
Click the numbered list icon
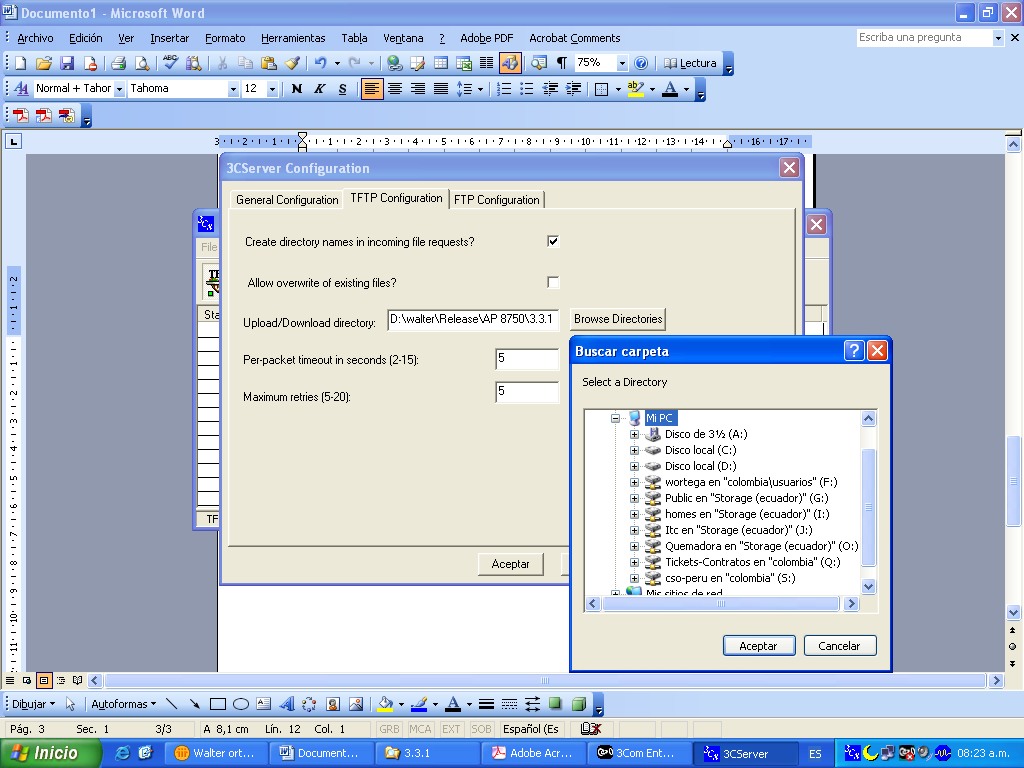coord(504,89)
